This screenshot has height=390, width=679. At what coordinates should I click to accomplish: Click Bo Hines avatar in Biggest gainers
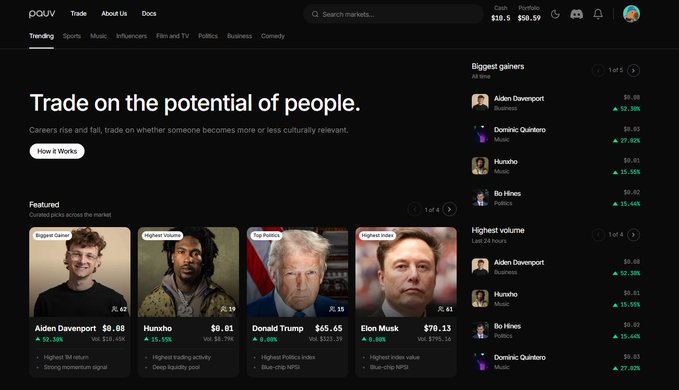point(480,197)
